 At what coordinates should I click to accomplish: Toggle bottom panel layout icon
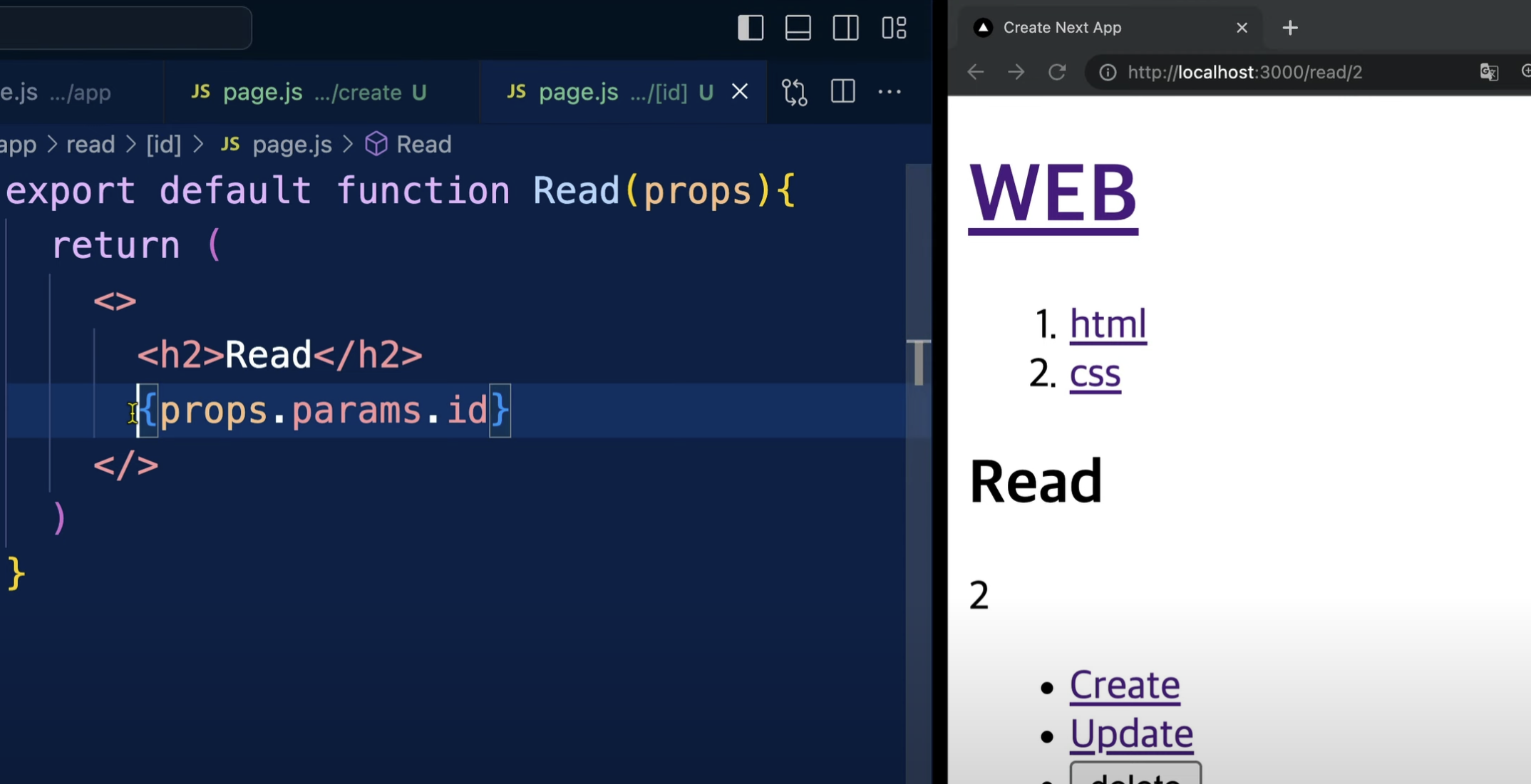[798, 28]
